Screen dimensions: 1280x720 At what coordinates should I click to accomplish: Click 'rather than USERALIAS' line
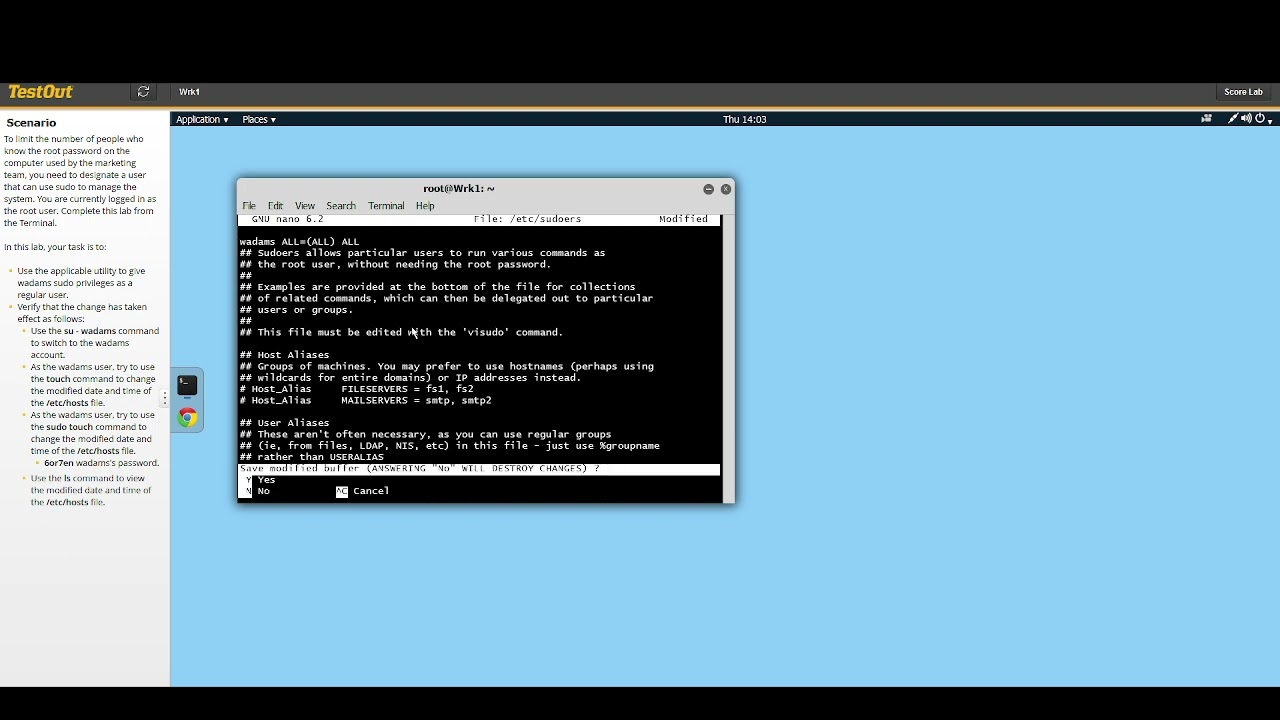[312, 457]
